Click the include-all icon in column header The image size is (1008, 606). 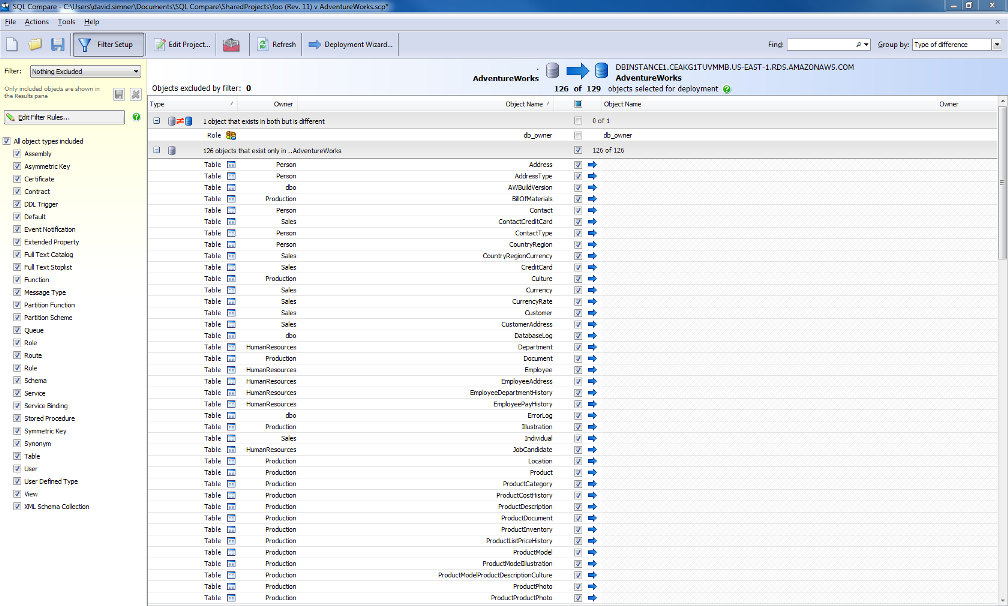[x=577, y=104]
